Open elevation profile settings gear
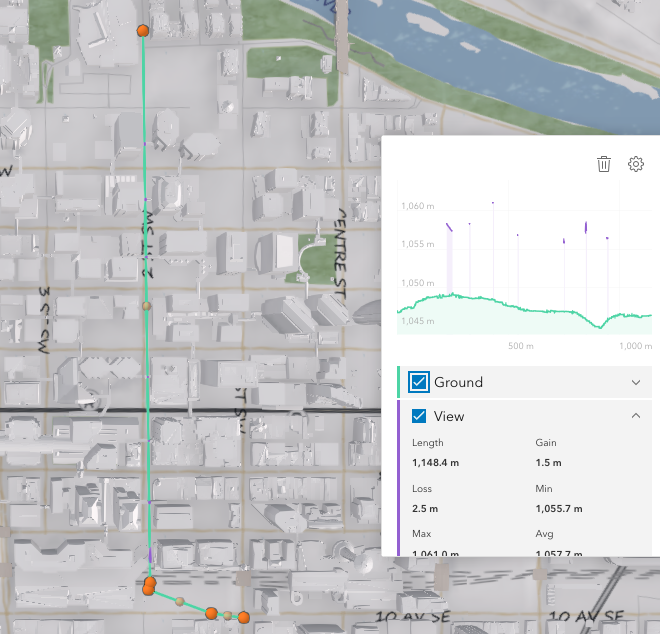Viewport: 660px width, 634px height. [636, 164]
